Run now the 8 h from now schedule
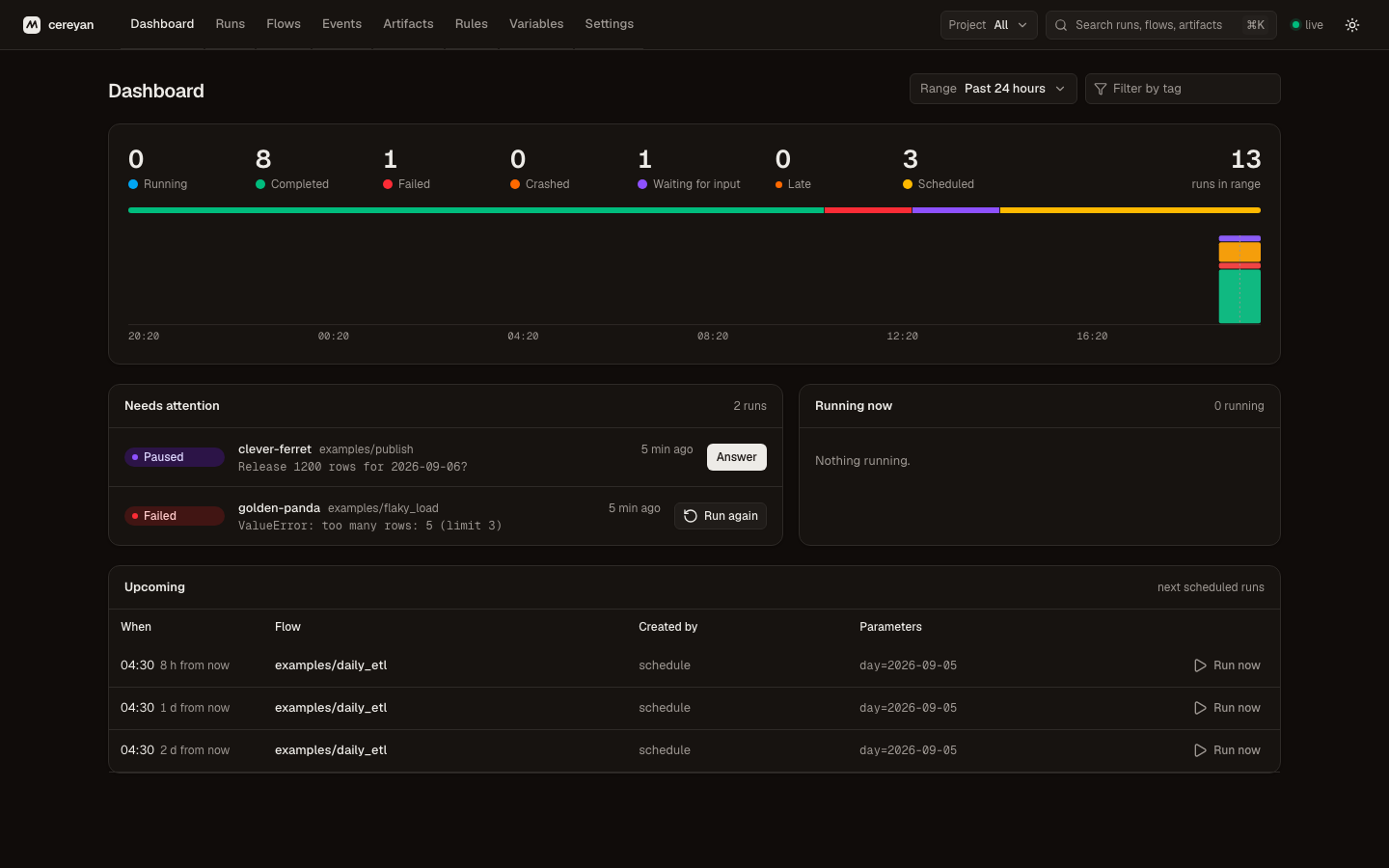The width and height of the screenshot is (1389, 868). pos(1227,665)
